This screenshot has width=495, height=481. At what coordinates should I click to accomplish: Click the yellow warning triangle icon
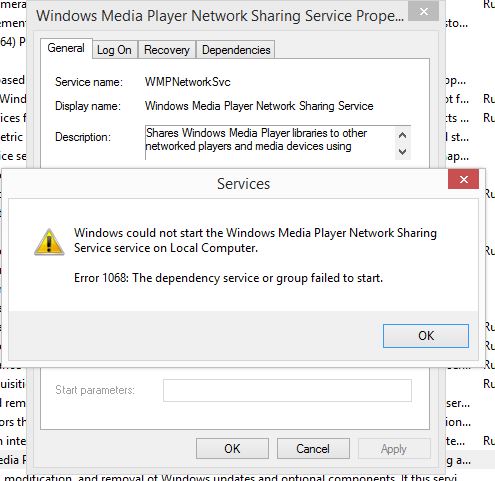[x=49, y=242]
